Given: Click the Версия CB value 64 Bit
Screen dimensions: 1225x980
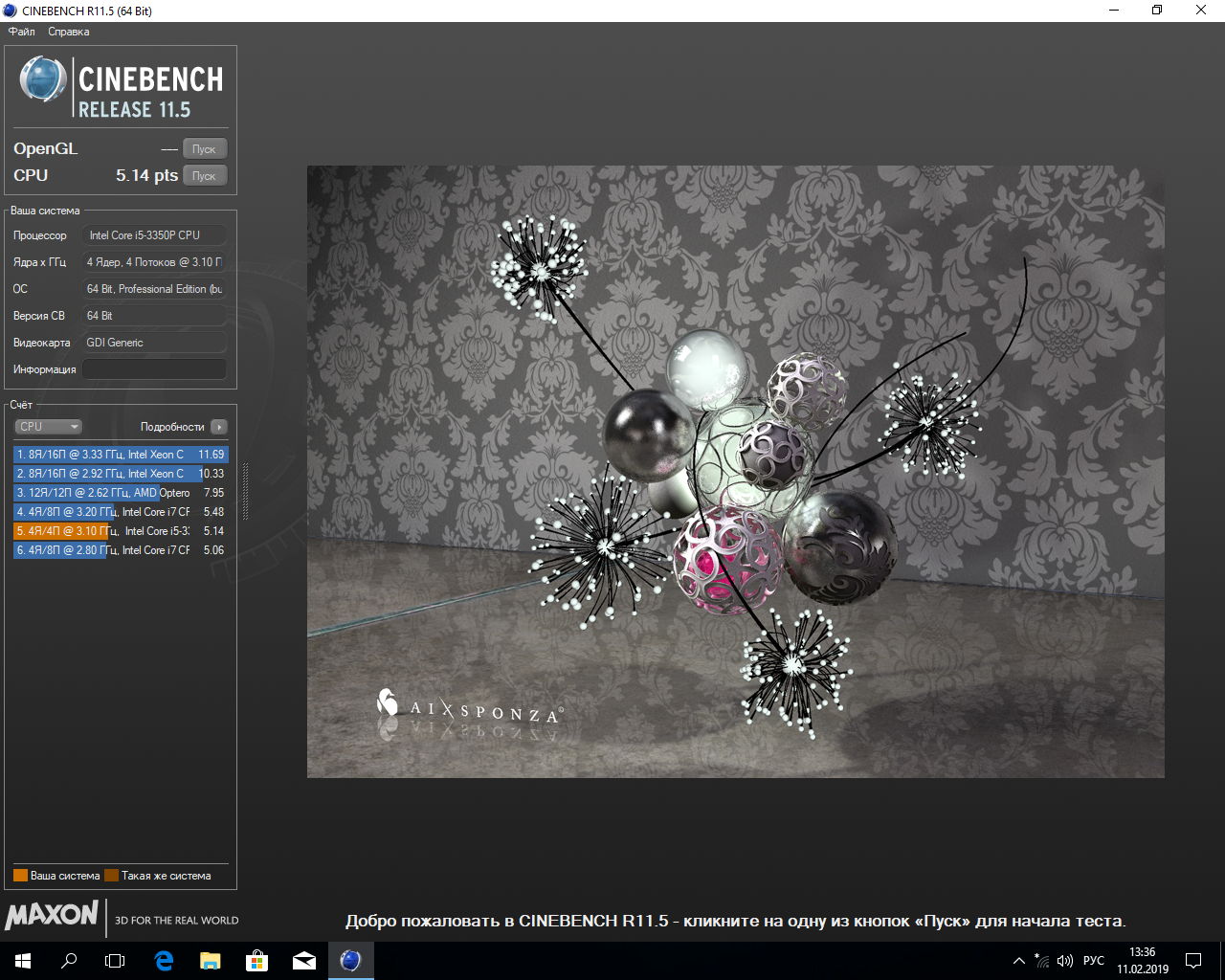Looking at the screenshot, I should 154,316.
